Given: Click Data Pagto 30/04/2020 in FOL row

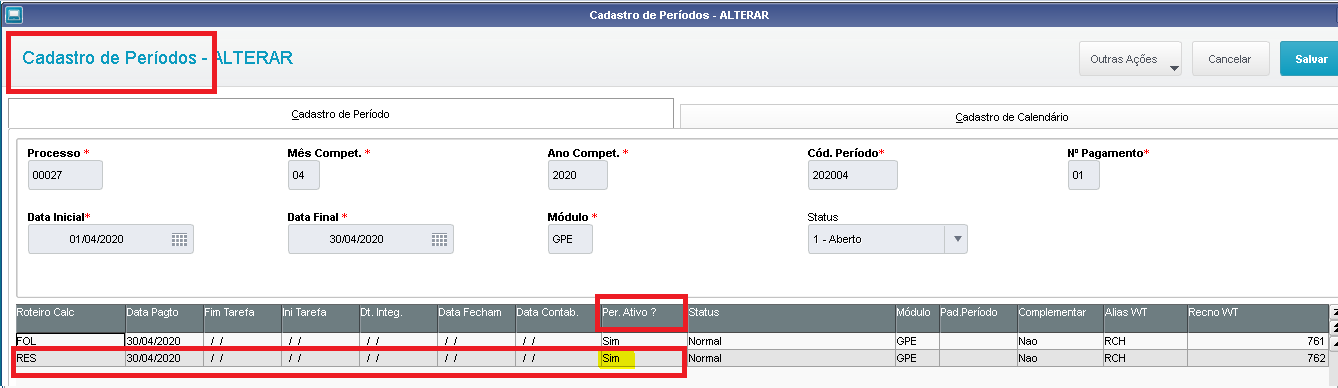Looking at the screenshot, I should (x=164, y=340).
